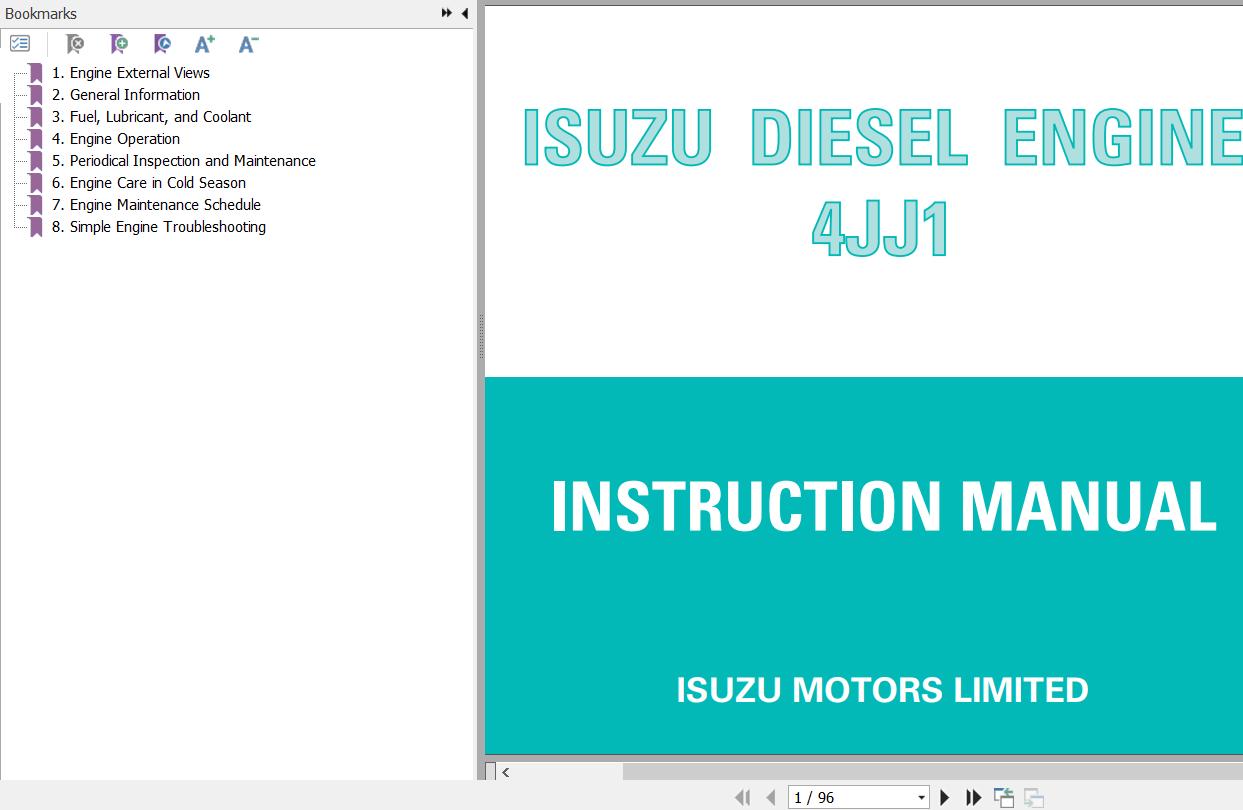The width and height of the screenshot is (1243, 810).
Task: Open the page number dropdown
Action: [x=921, y=797]
